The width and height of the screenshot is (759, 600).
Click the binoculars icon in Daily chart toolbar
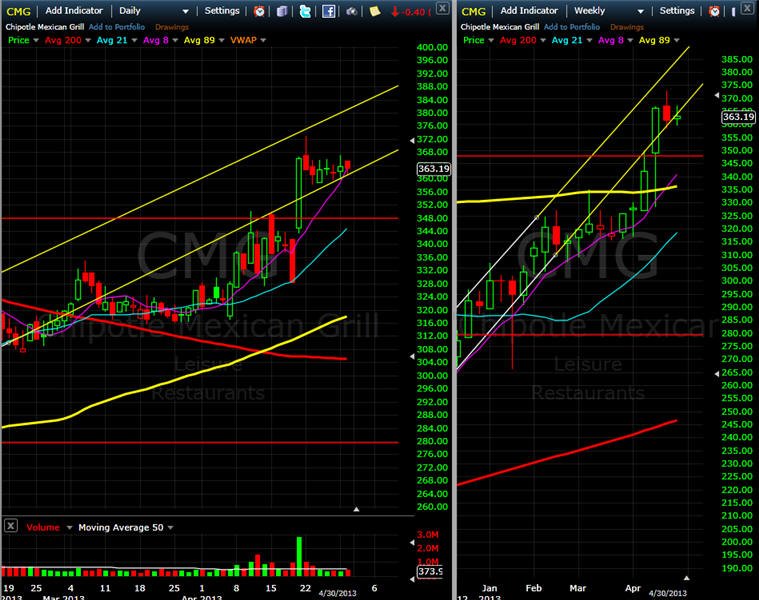(x=352, y=11)
